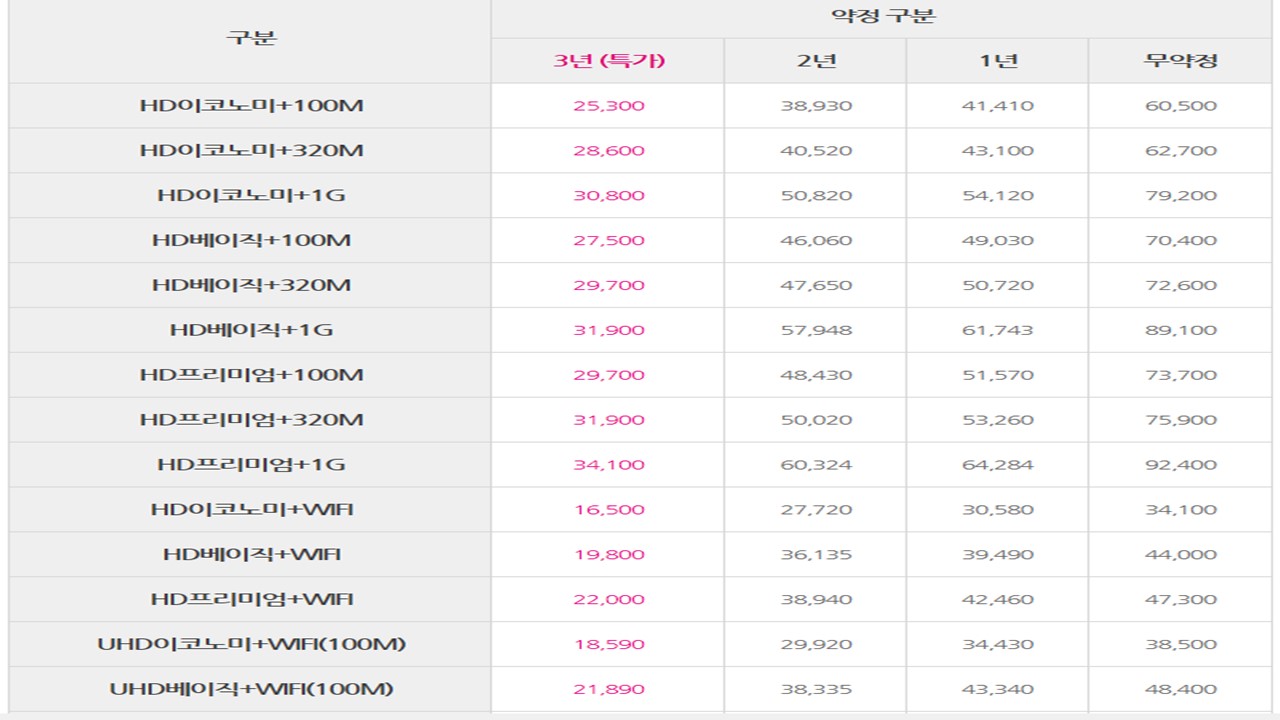1280x720 pixels.
Task: Click the HD이코노미+WIFI row label
Action: pyautogui.click(x=251, y=510)
